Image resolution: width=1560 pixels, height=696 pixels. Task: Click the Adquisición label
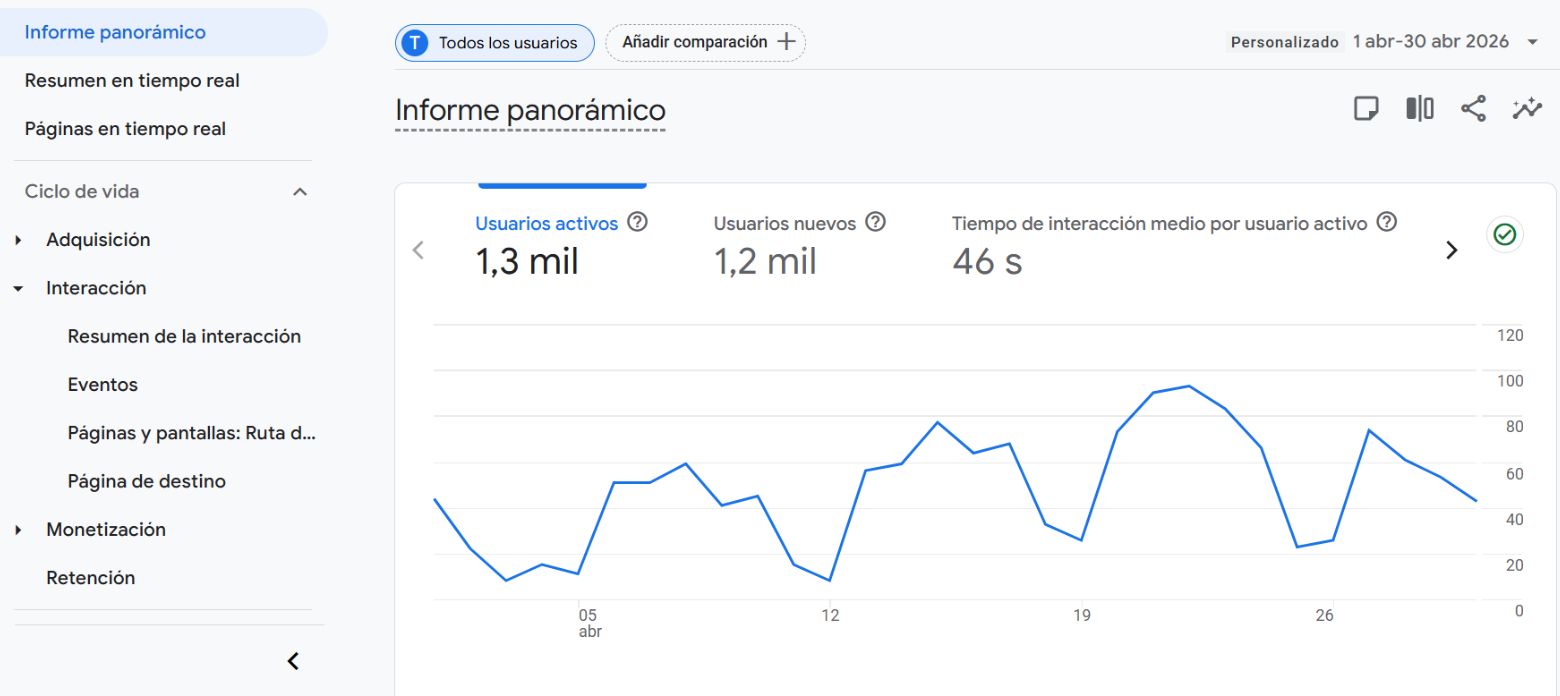pyautogui.click(x=98, y=240)
